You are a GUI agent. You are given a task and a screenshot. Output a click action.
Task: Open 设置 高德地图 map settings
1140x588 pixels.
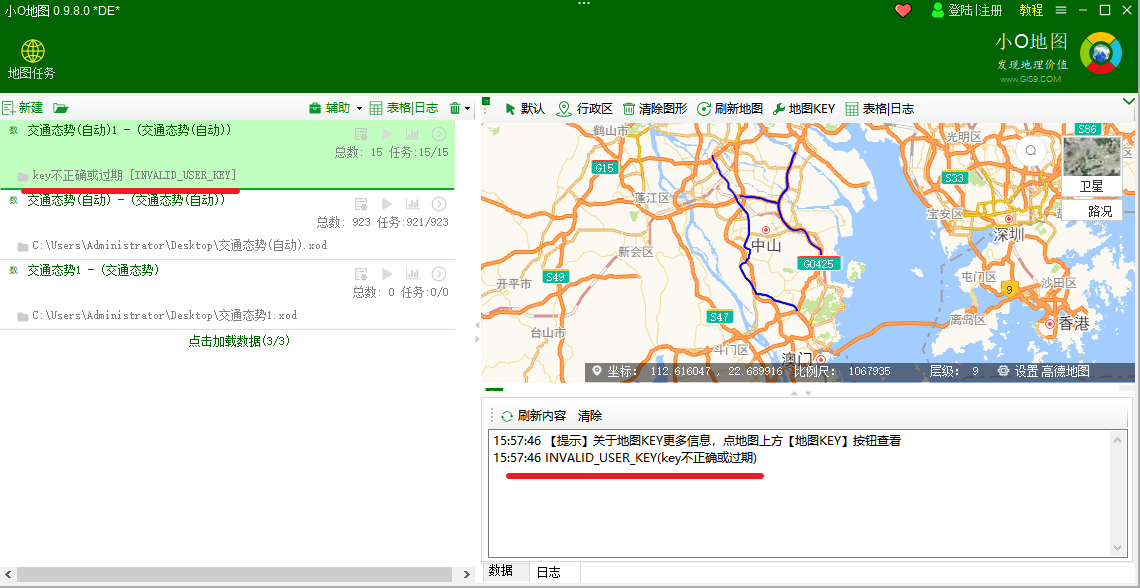pyautogui.click(x=1043, y=371)
